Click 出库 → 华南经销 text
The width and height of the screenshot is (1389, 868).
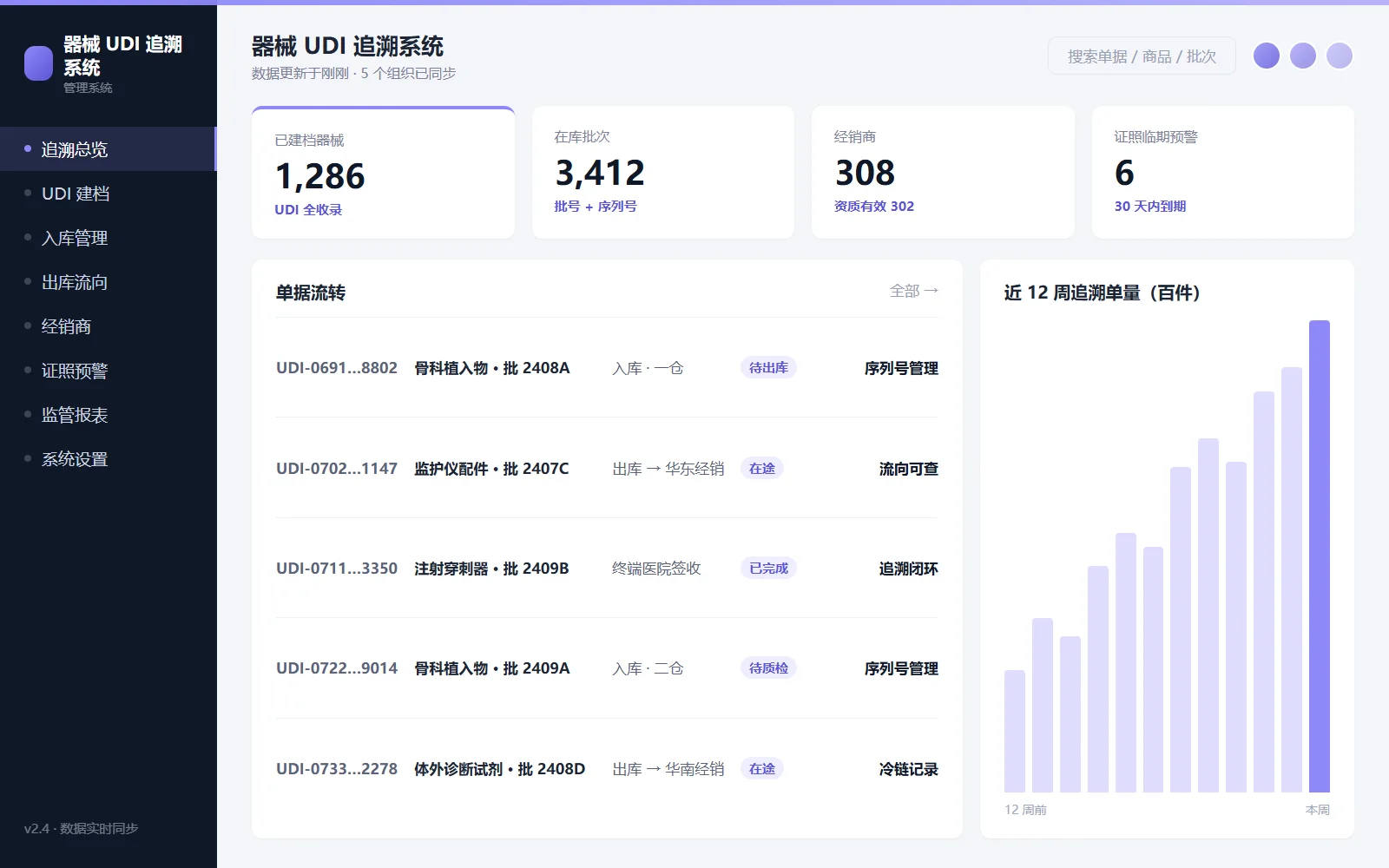(x=668, y=769)
